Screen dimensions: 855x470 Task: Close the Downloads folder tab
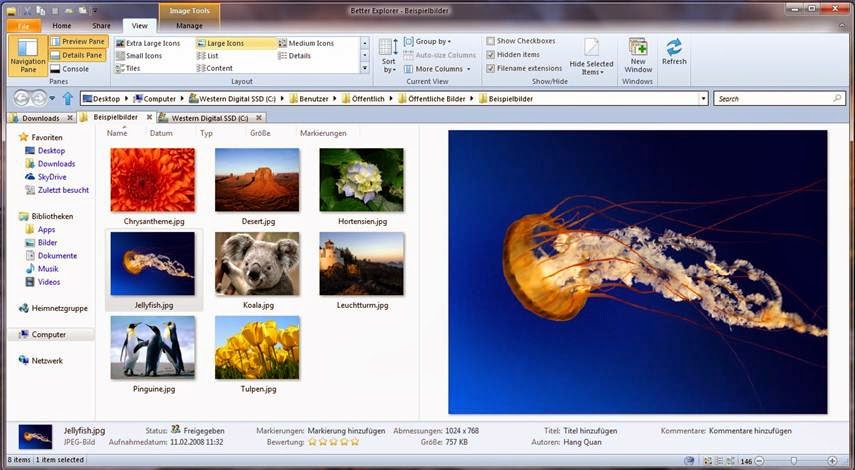pyautogui.click(x=70, y=118)
